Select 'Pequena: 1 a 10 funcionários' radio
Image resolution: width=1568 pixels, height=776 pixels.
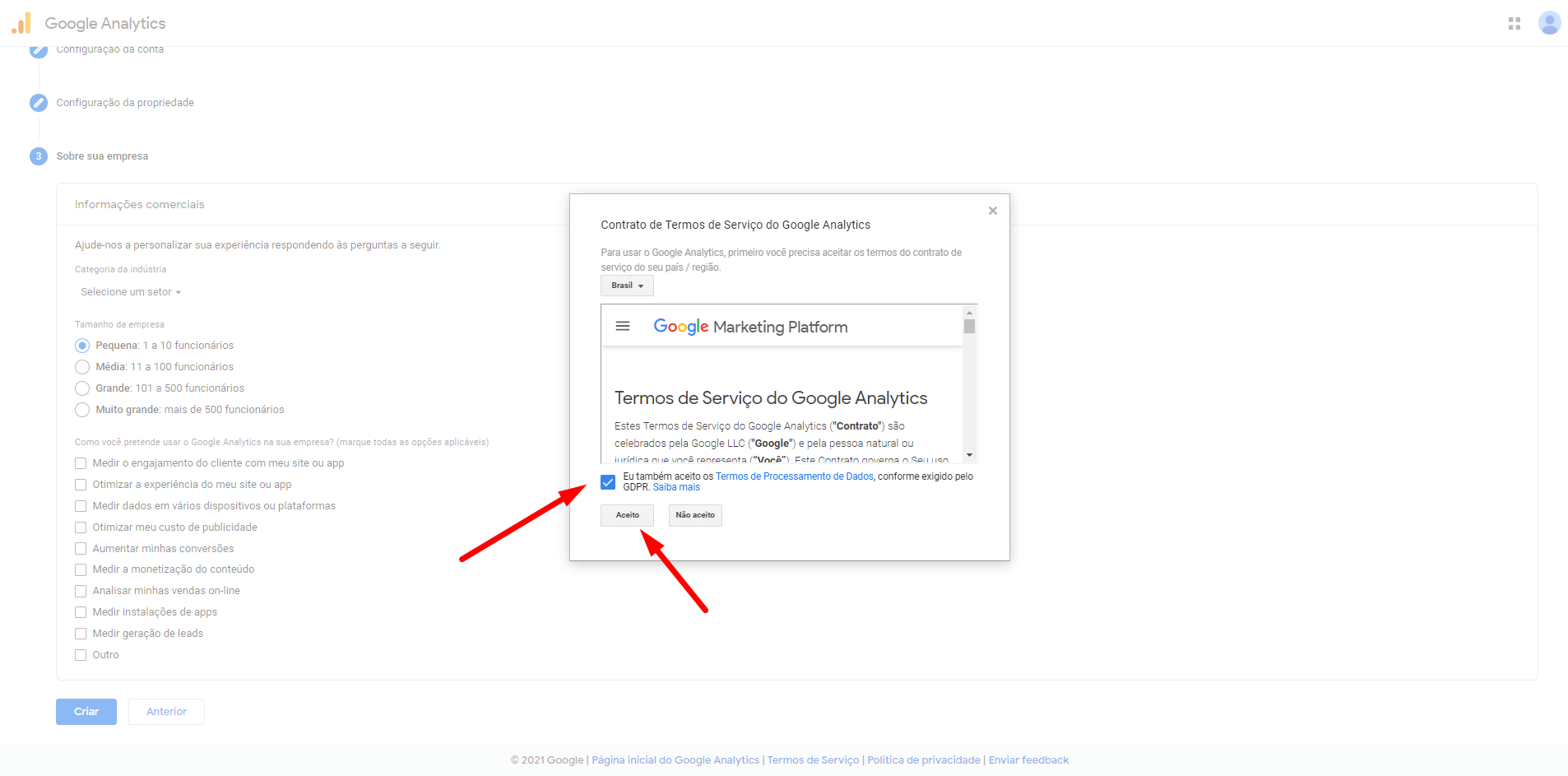coord(82,346)
